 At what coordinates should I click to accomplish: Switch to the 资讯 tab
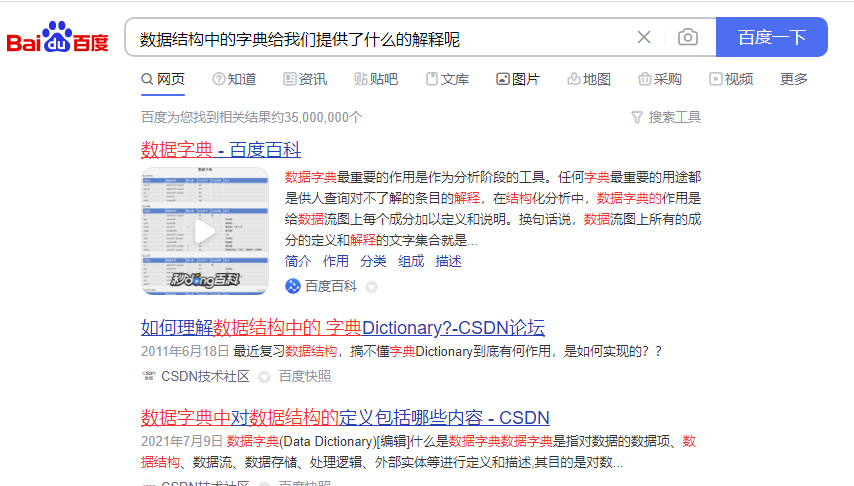[305, 80]
